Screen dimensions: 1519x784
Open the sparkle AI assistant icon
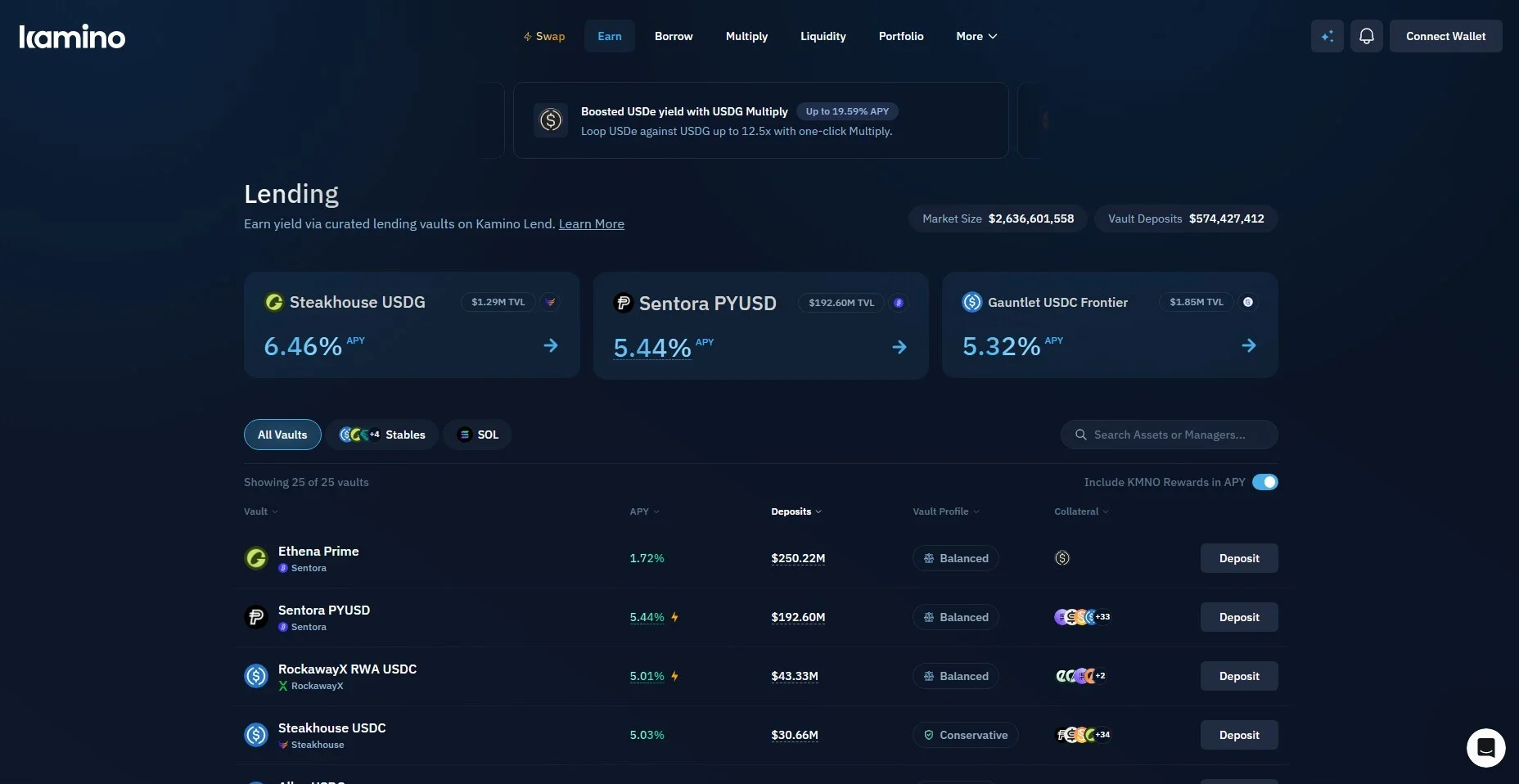point(1327,36)
